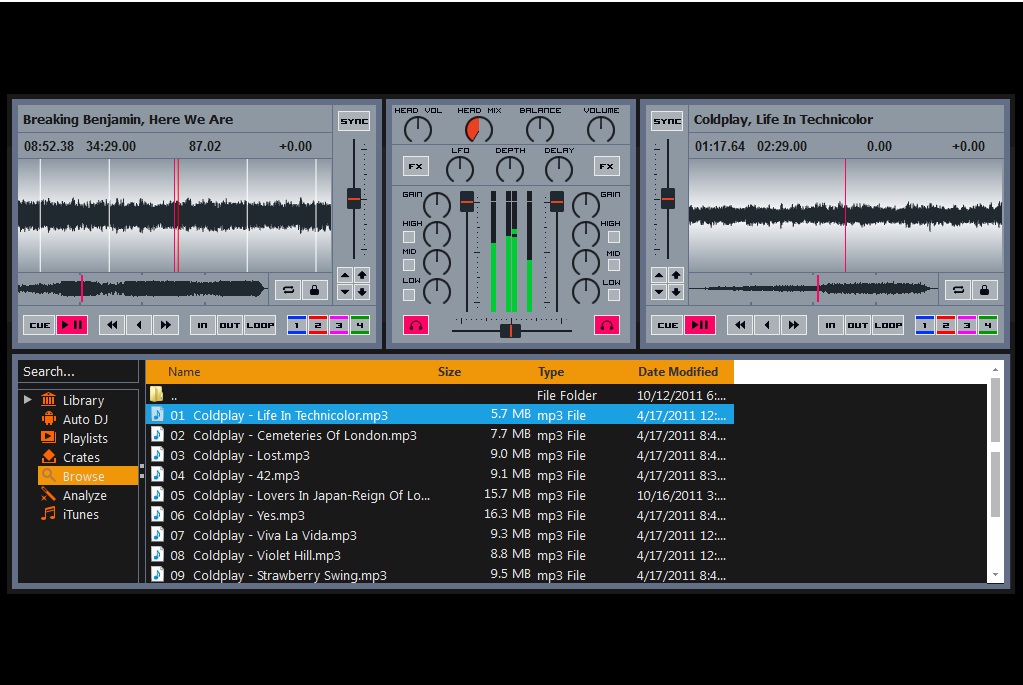Open Playlists in the sidebar
Screen dimensions: 1023x685
[85, 438]
